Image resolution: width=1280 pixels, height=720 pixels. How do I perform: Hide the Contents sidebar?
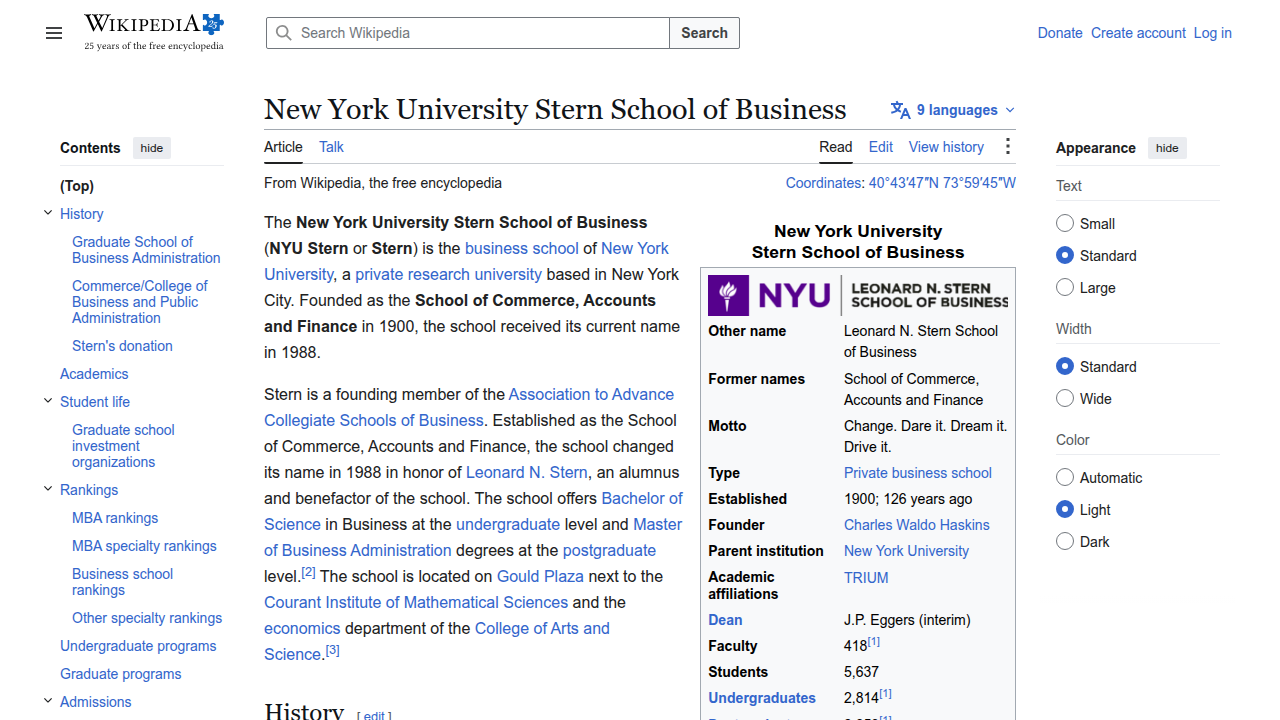(152, 148)
